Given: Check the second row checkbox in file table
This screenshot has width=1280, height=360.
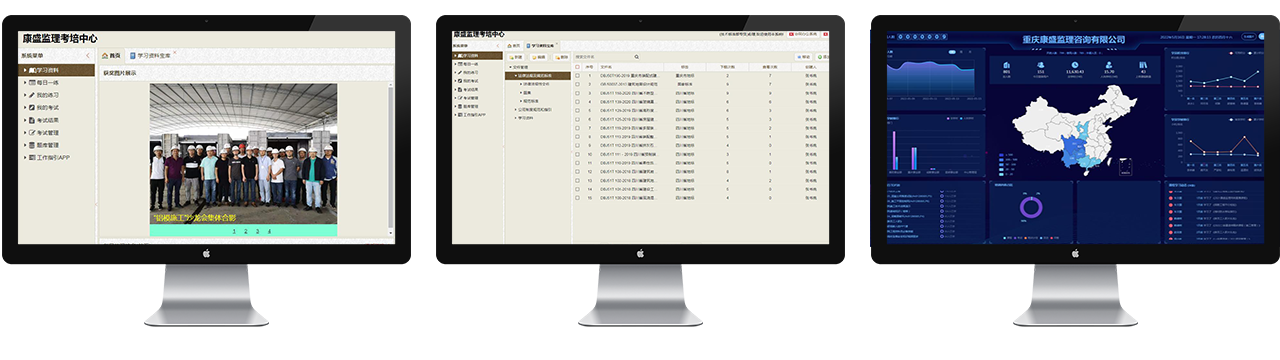Looking at the screenshot, I should (x=578, y=84).
